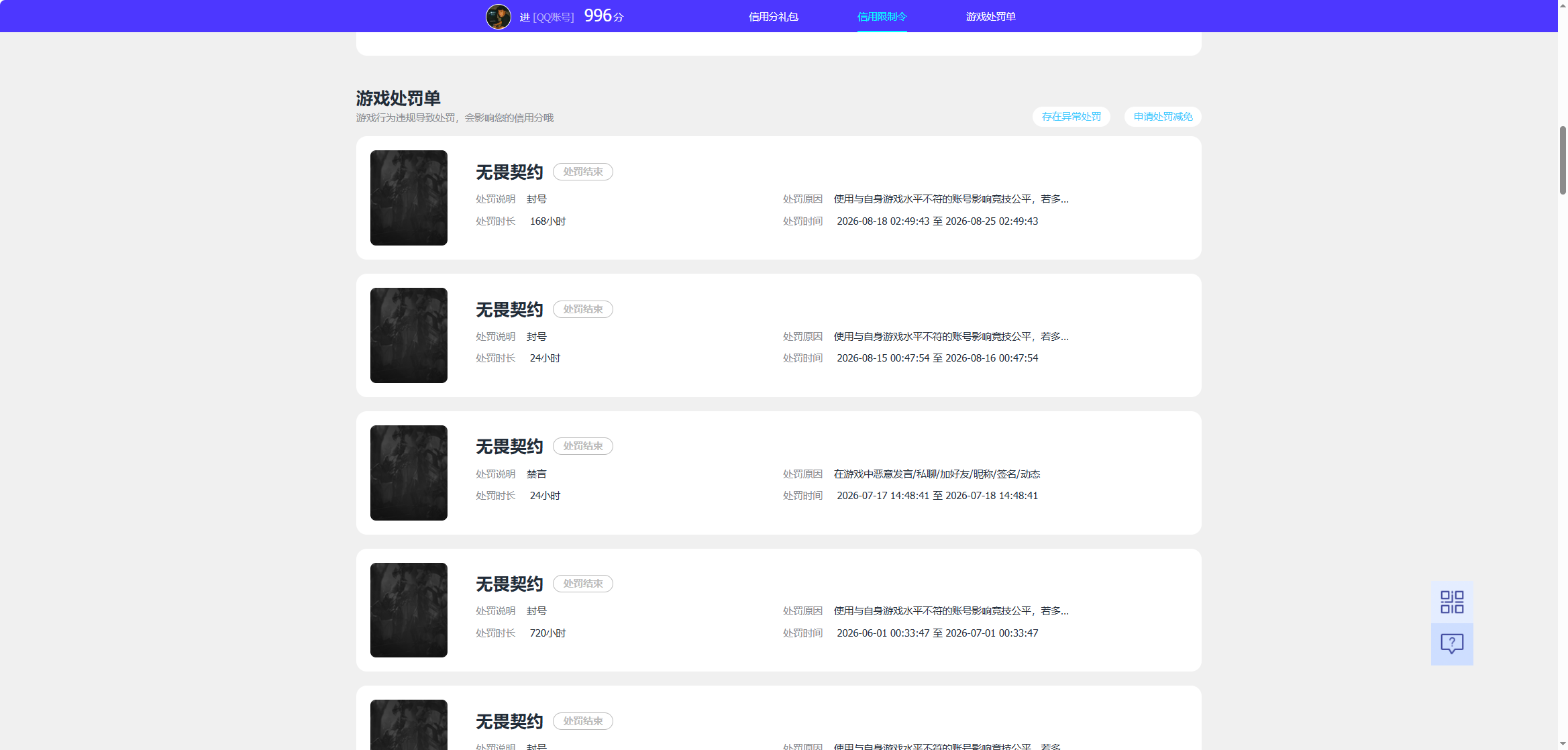Click 处罚结束 badge on 720小时 record
The height and width of the screenshot is (750, 1568).
582,584
